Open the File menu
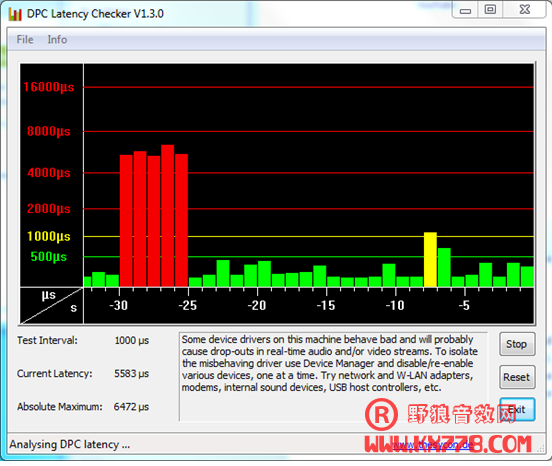The image size is (552, 466). pyautogui.click(x=25, y=39)
